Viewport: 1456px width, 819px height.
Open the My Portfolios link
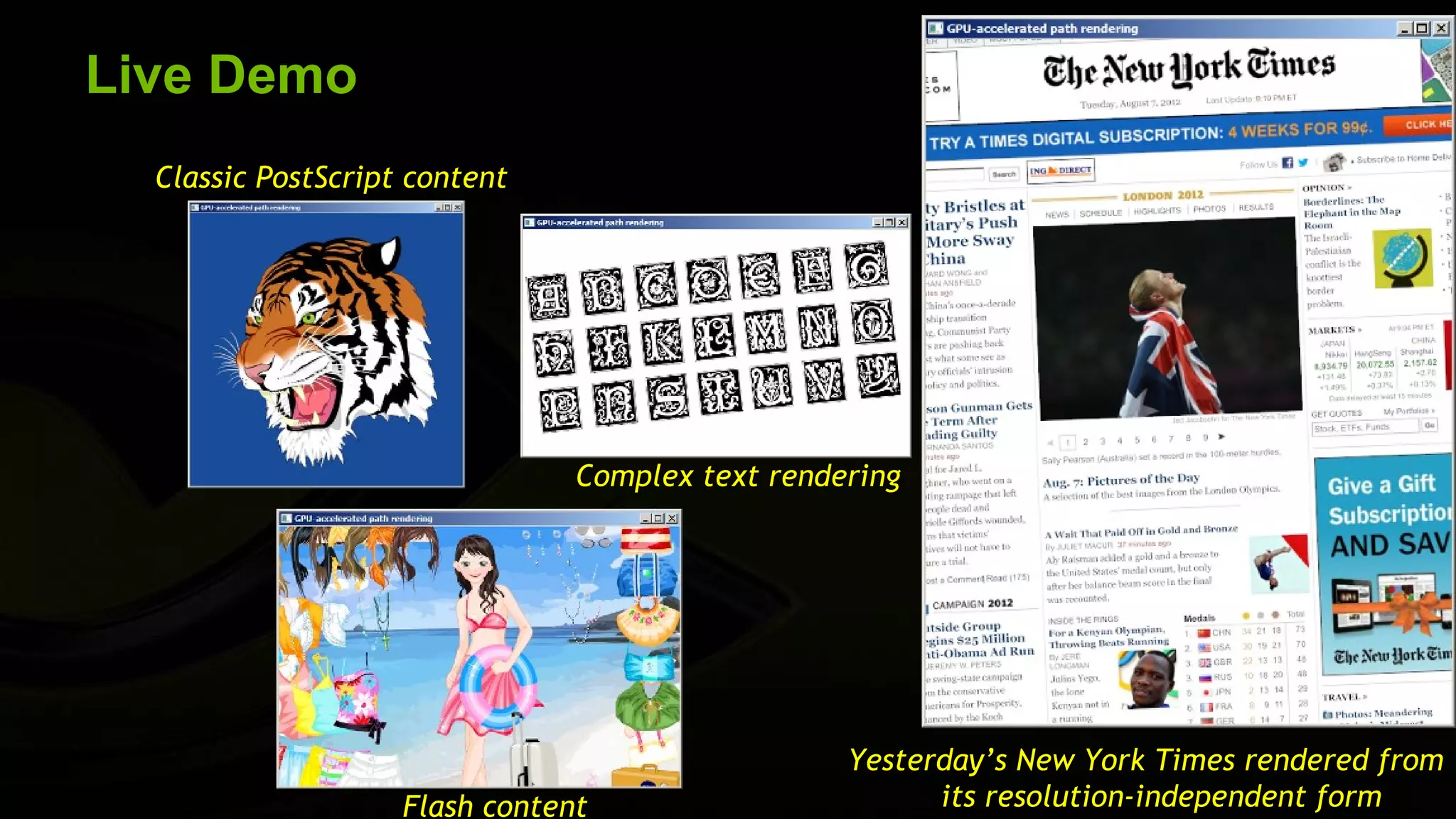tap(1409, 411)
